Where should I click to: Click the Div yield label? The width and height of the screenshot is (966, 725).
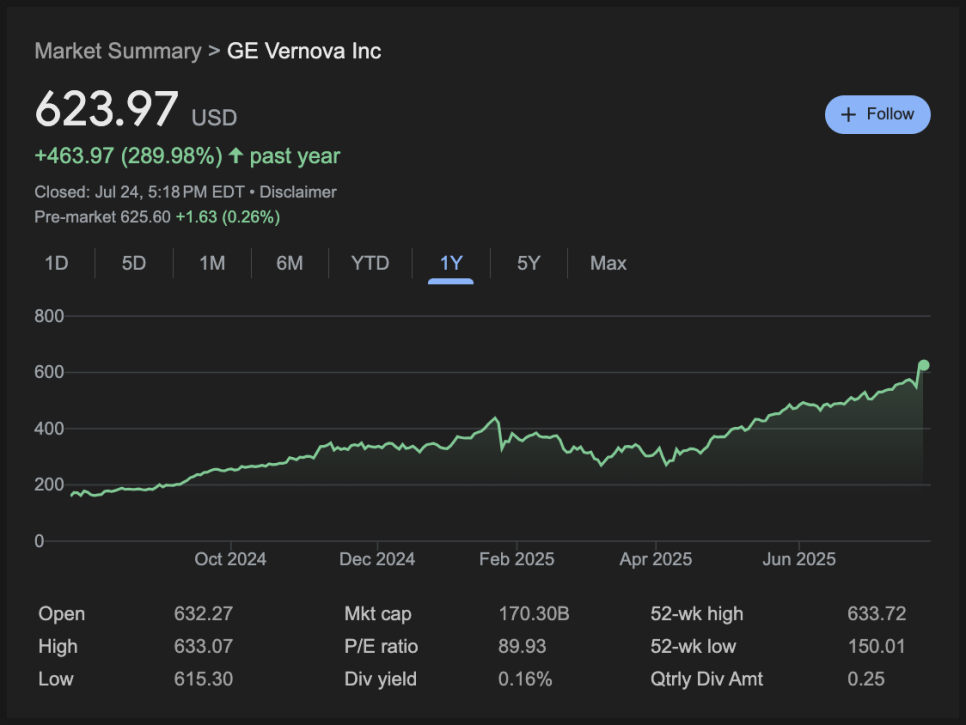click(380, 679)
